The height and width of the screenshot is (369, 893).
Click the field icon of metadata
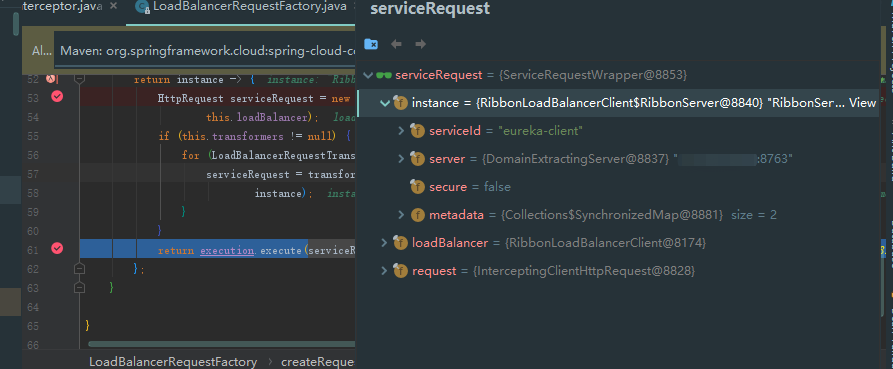[417, 215]
